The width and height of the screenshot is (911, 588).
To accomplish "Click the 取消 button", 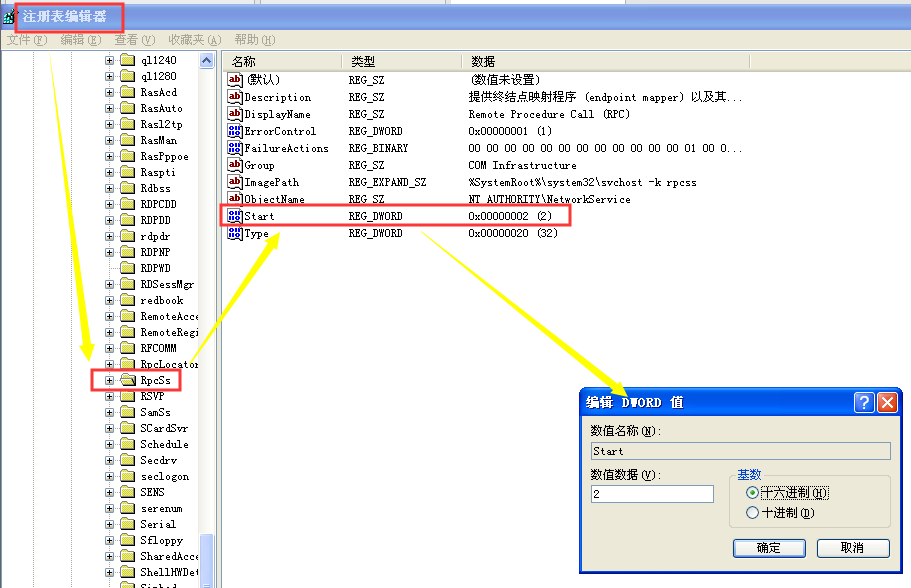I will [853, 548].
